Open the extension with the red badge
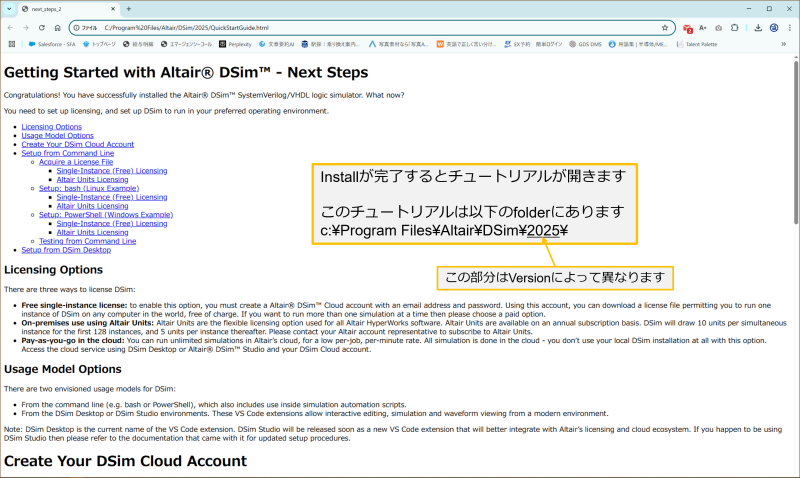The width and height of the screenshot is (800, 478). [x=687, y=28]
